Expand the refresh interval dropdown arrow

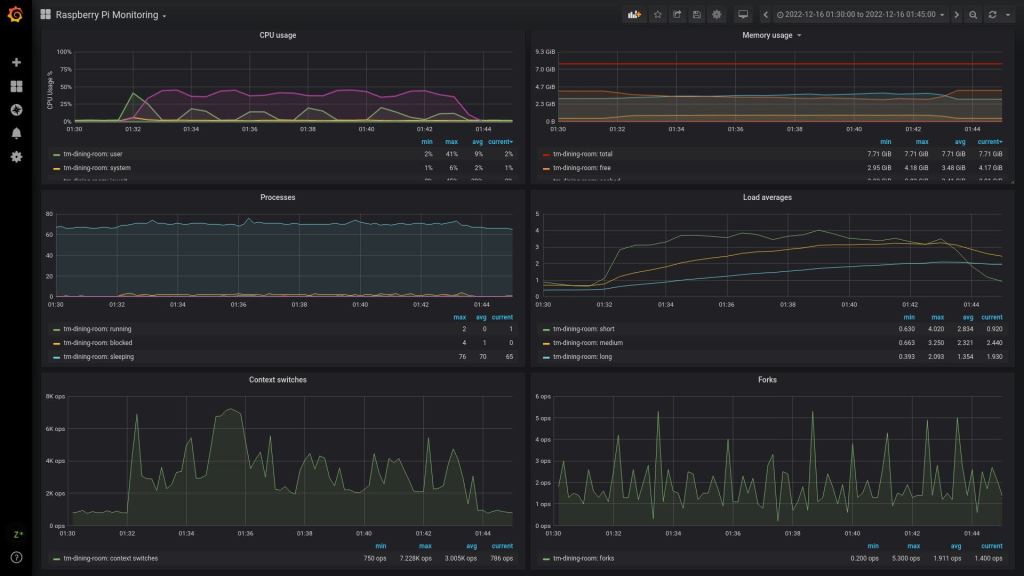(x=1006, y=15)
